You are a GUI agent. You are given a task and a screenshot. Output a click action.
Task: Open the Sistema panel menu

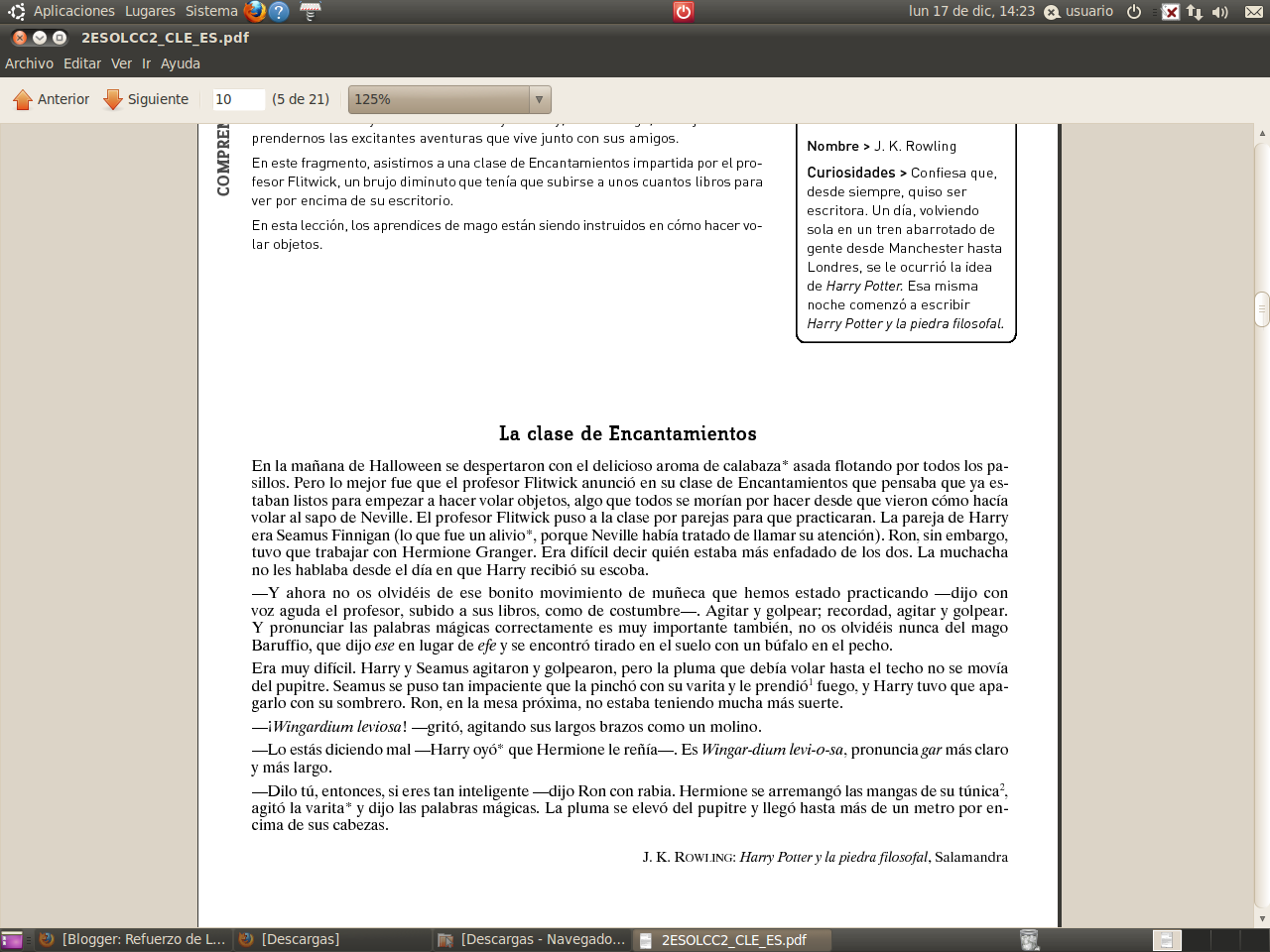click(x=211, y=11)
